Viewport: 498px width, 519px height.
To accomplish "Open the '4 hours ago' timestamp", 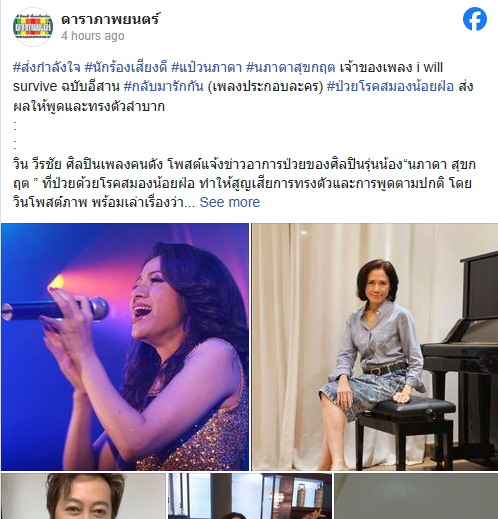I will 93,36.
